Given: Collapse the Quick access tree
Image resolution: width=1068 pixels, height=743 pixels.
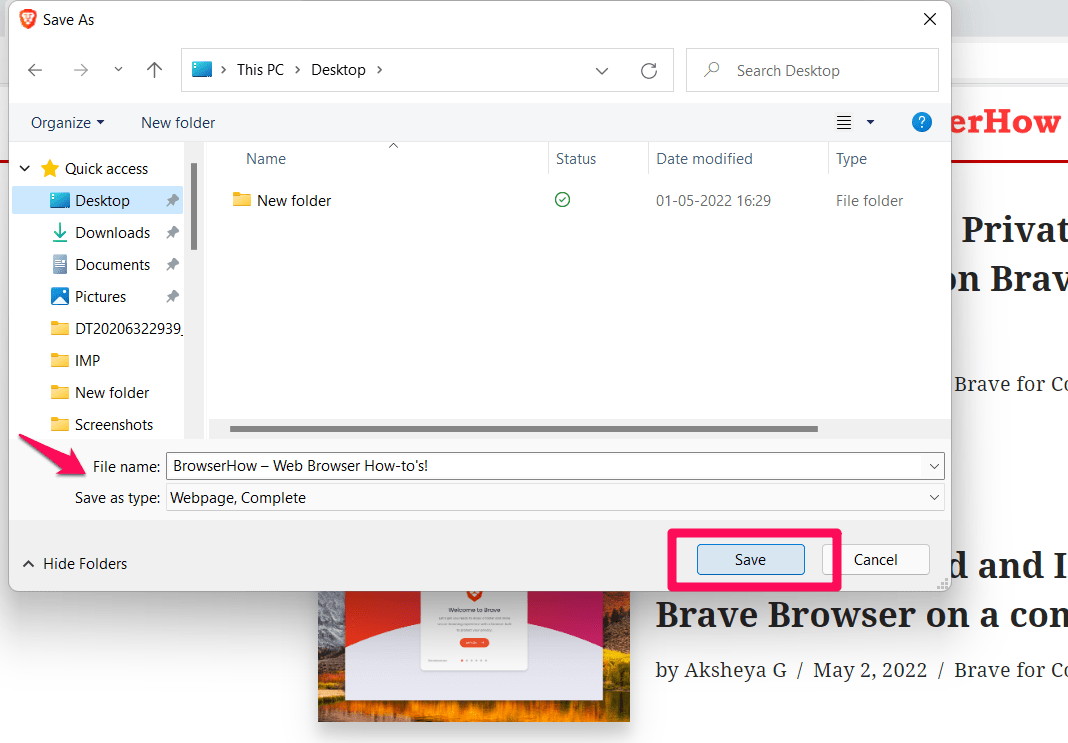Looking at the screenshot, I should point(25,168).
